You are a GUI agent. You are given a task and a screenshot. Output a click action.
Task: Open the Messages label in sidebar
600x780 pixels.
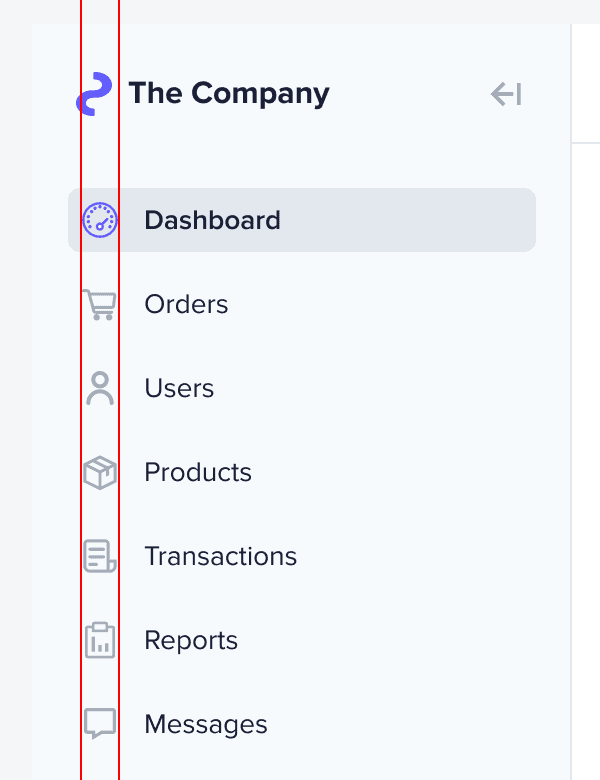pos(206,724)
